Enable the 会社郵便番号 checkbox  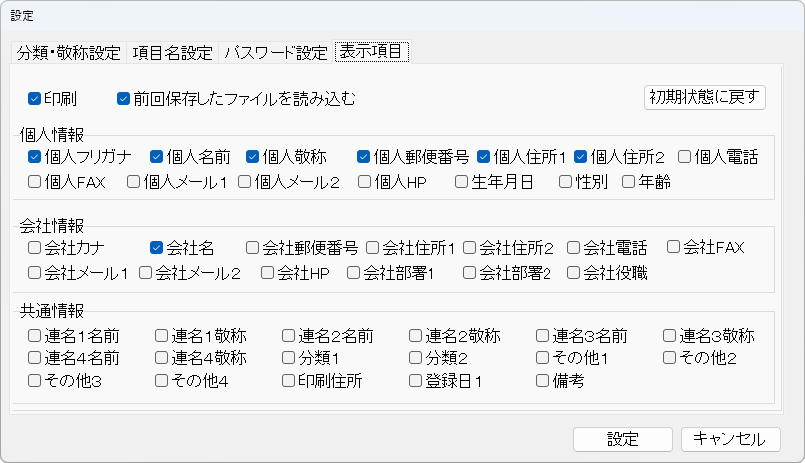253,247
